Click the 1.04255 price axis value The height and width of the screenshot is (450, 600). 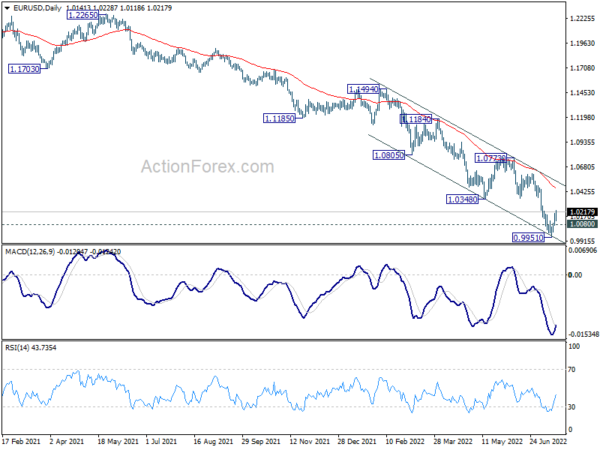coord(582,192)
